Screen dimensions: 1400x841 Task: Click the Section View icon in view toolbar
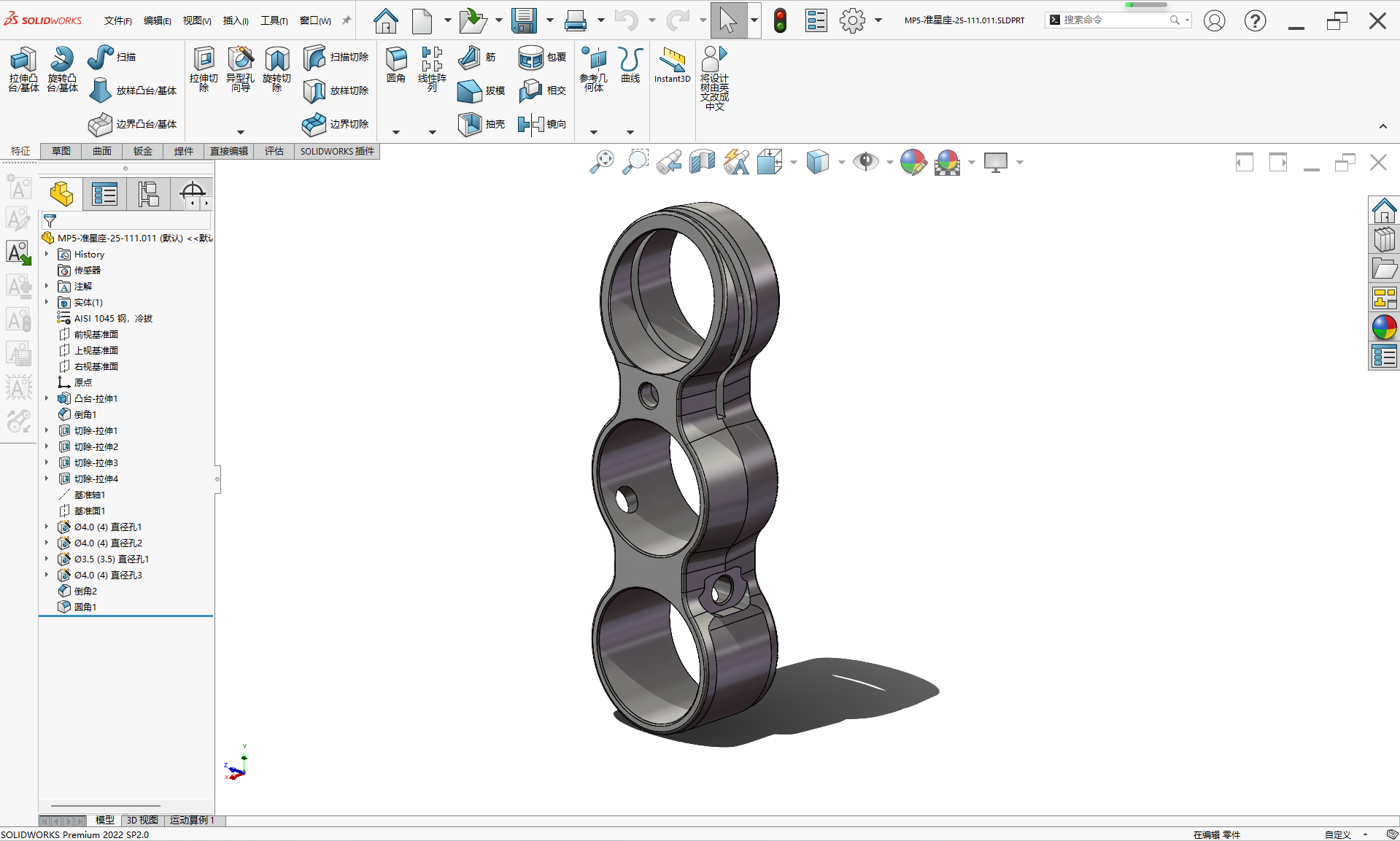703,162
